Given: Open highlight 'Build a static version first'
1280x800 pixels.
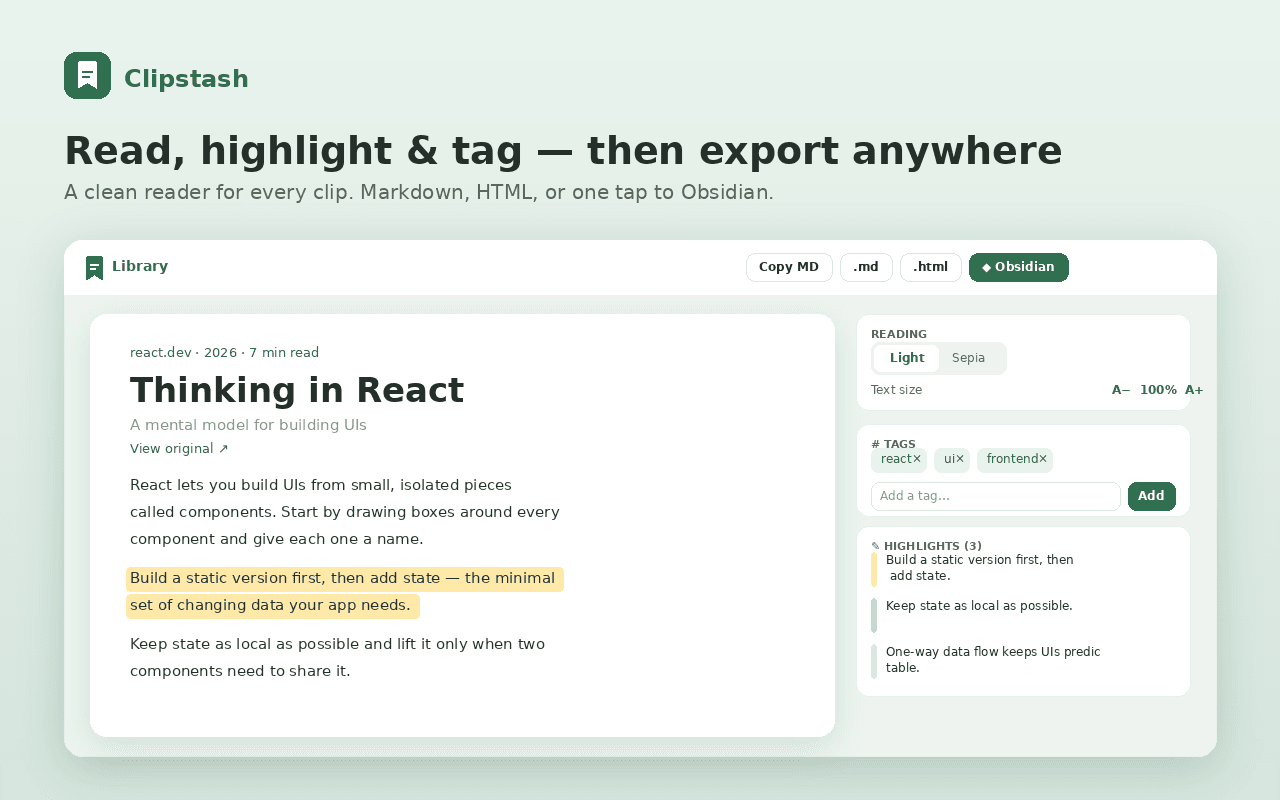Looking at the screenshot, I should 979,568.
